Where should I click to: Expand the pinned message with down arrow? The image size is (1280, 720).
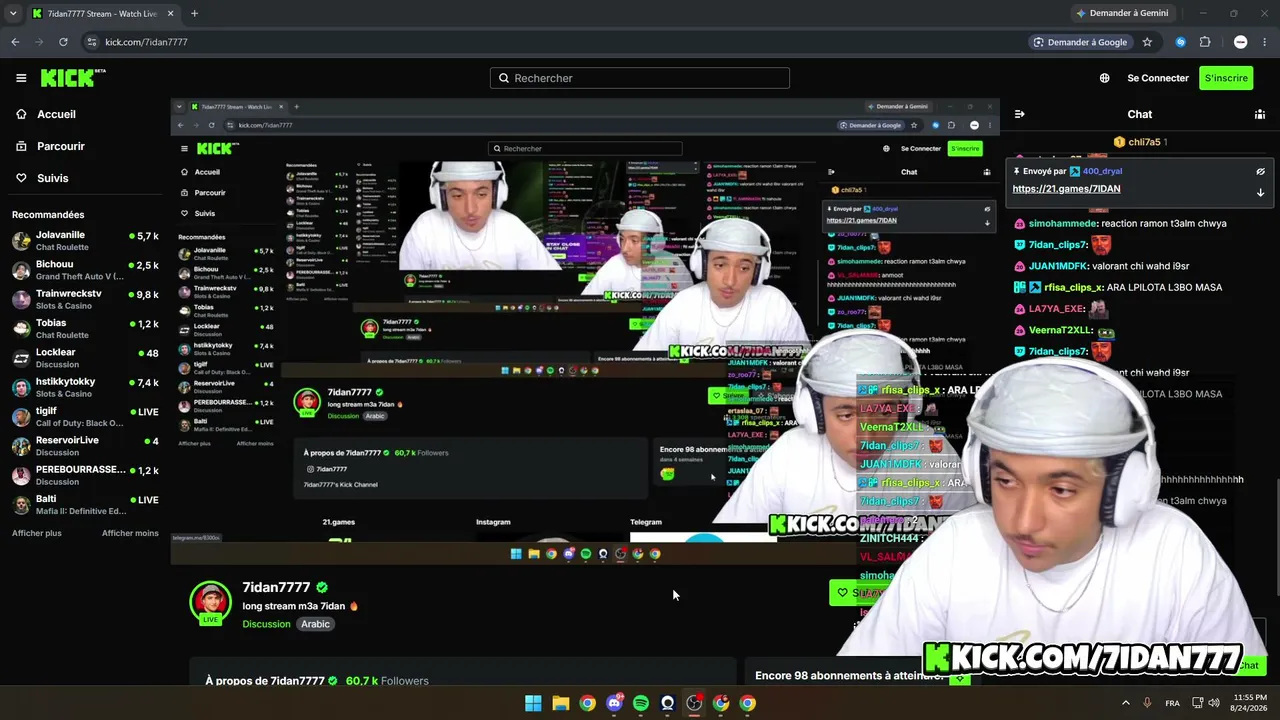[1260, 192]
